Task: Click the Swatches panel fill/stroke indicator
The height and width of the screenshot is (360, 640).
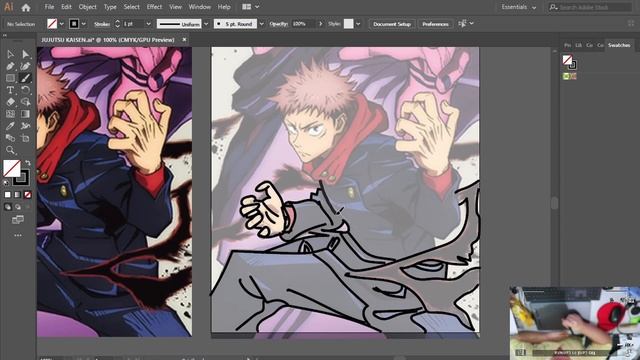Action: [x=569, y=62]
